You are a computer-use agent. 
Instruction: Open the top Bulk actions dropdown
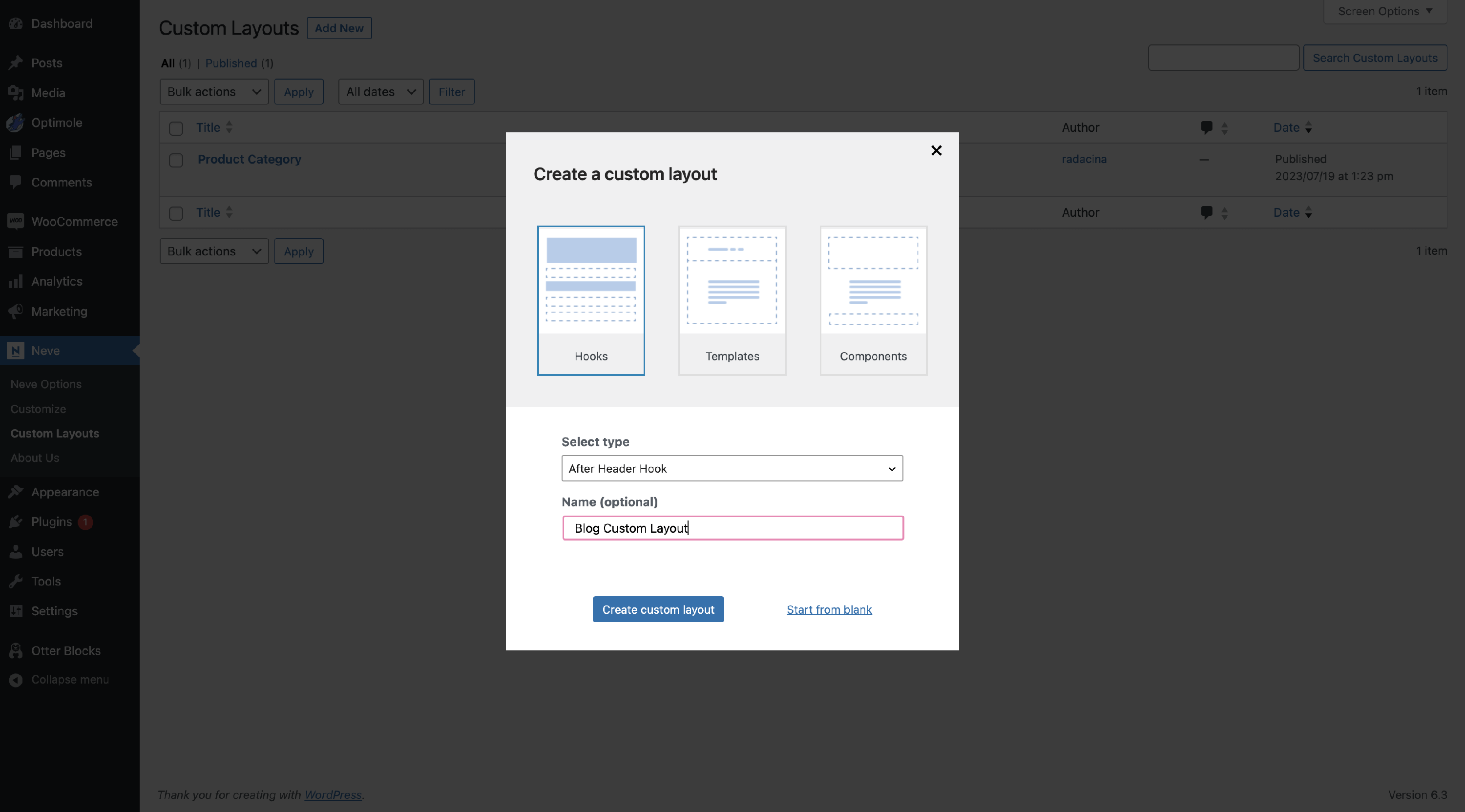(x=214, y=91)
